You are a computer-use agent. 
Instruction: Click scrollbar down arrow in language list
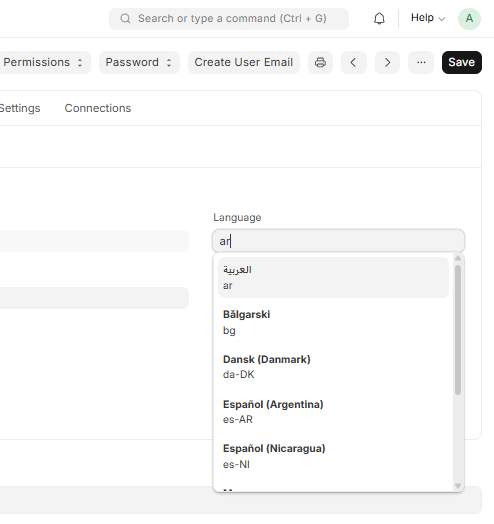coord(458,486)
